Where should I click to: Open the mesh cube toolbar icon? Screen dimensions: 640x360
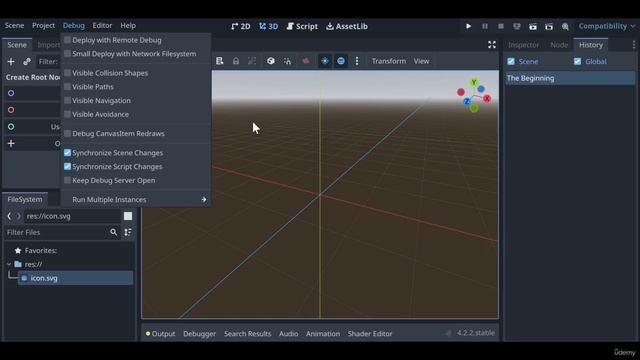271,61
